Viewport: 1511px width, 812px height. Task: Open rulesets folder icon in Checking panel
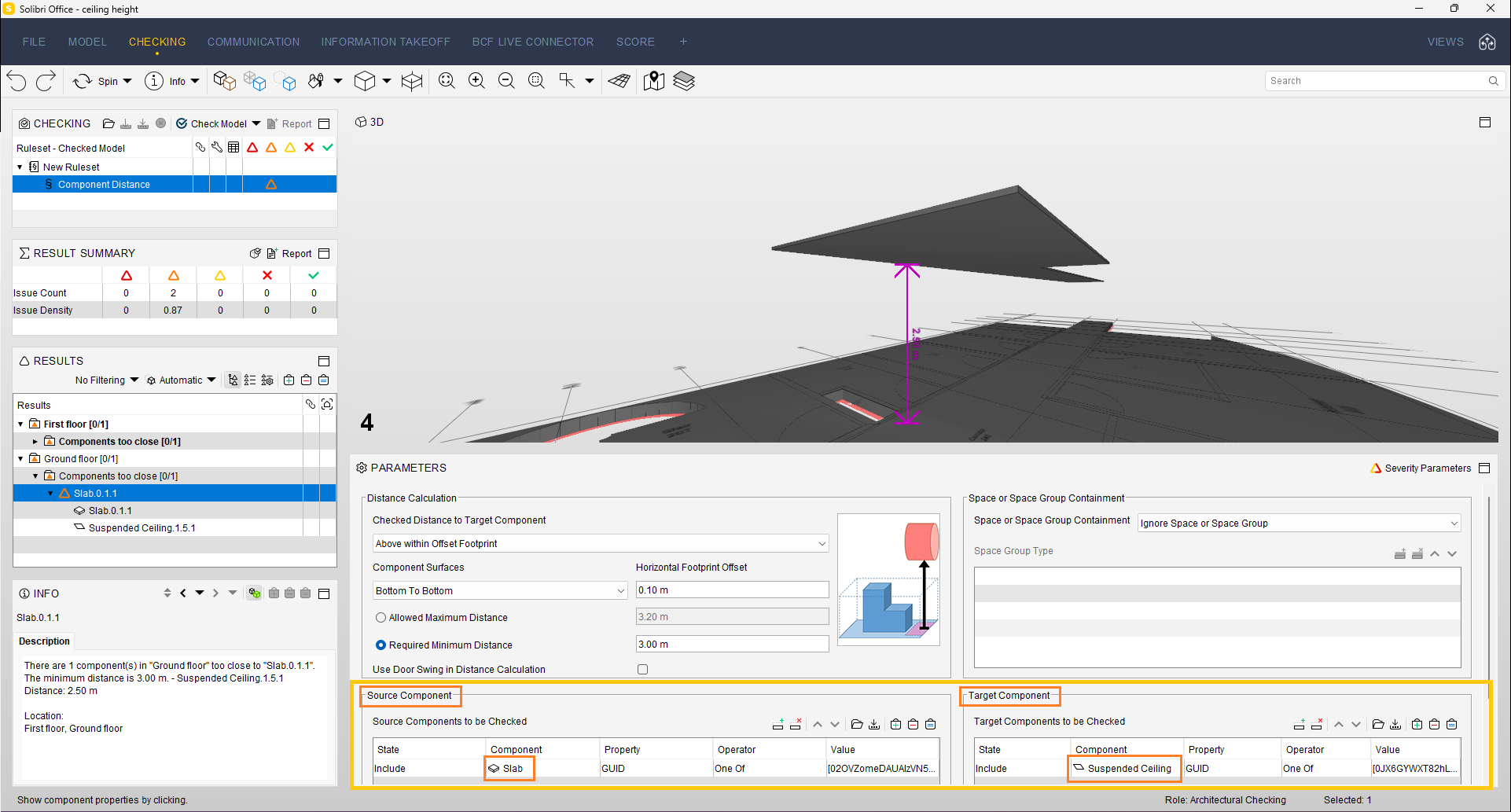click(109, 123)
